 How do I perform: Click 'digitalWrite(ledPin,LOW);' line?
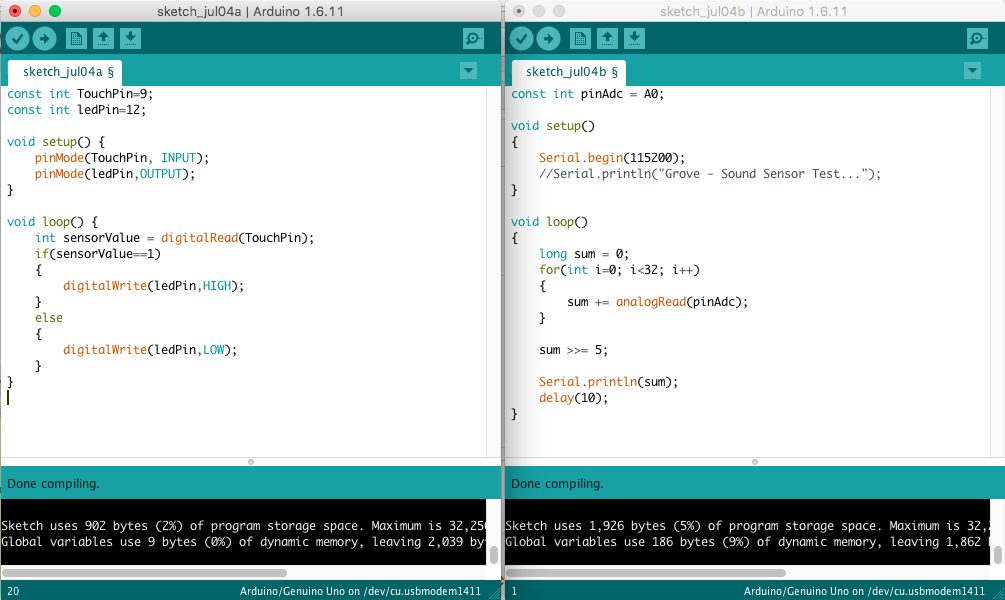pyautogui.click(x=150, y=350)
